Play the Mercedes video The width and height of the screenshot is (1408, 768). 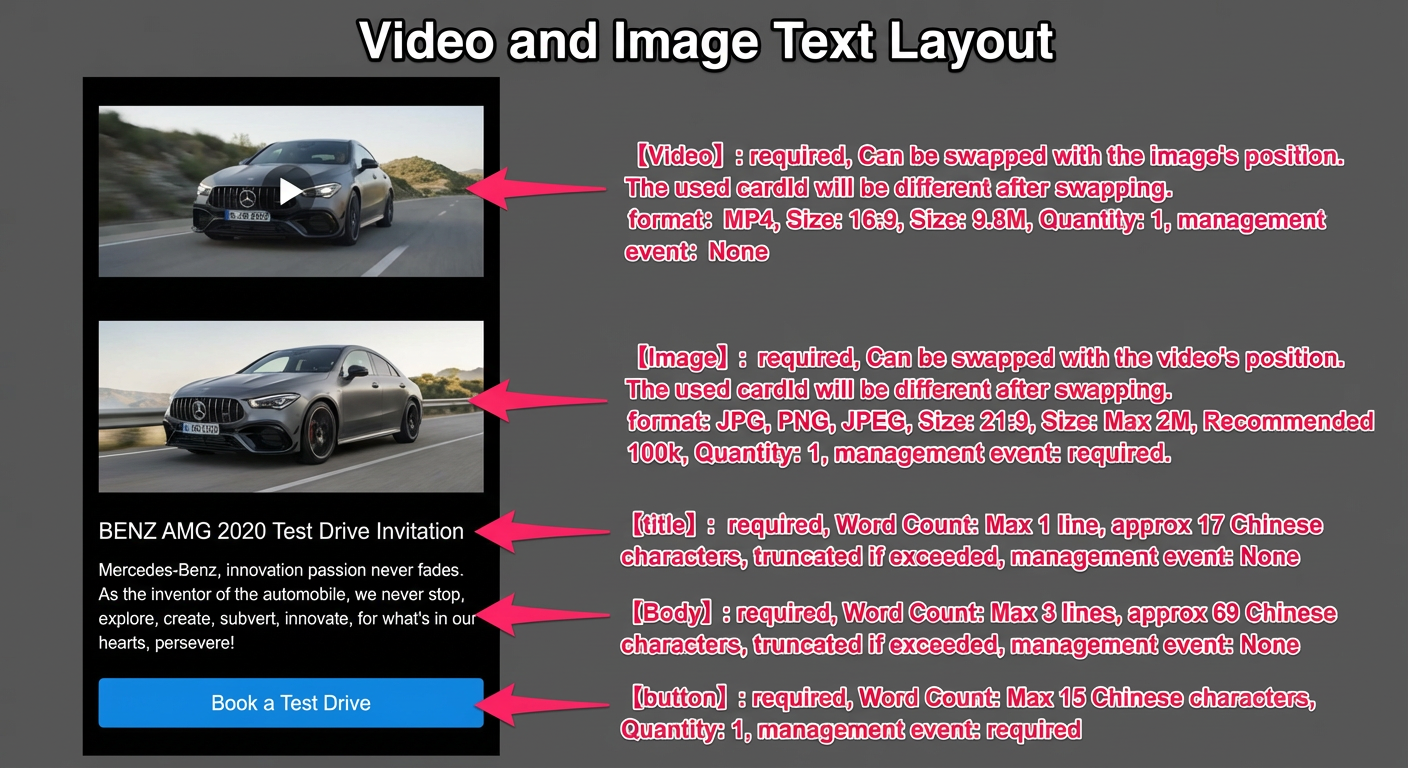(290, 191)
